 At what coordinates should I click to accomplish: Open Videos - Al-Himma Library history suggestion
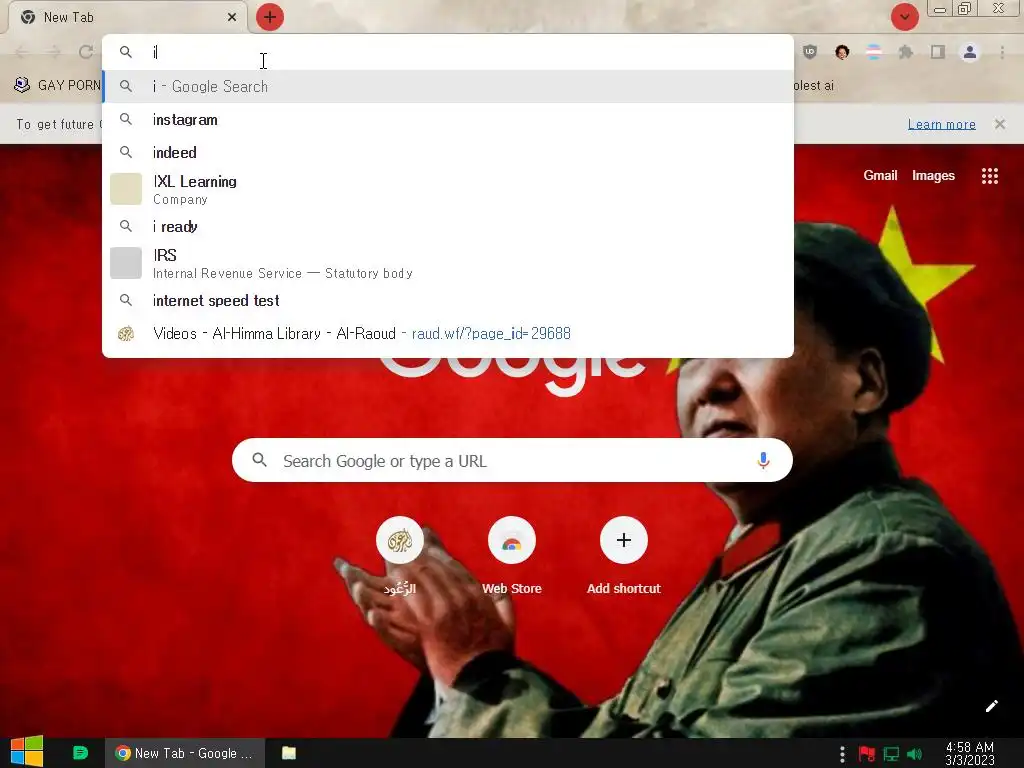pyautogui.click(x=448, y=333)
